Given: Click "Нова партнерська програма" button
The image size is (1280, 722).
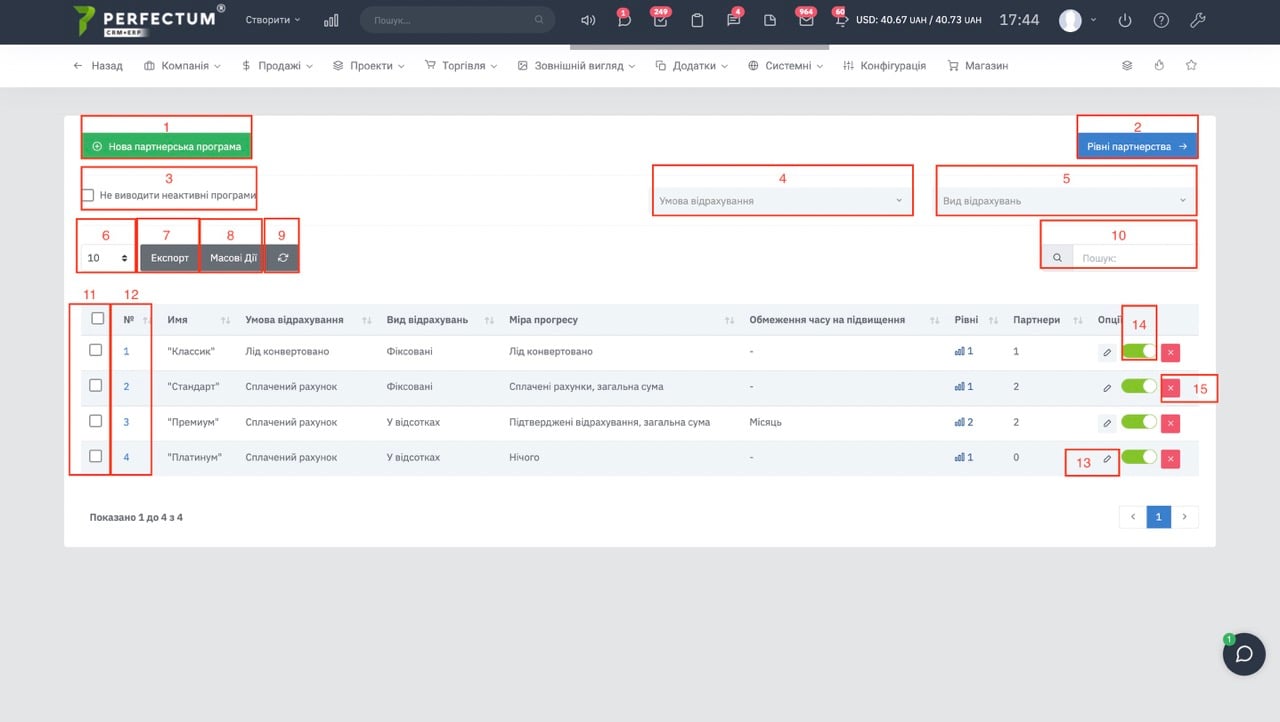Looking at the screenshot, I should (x=166, y=147).
